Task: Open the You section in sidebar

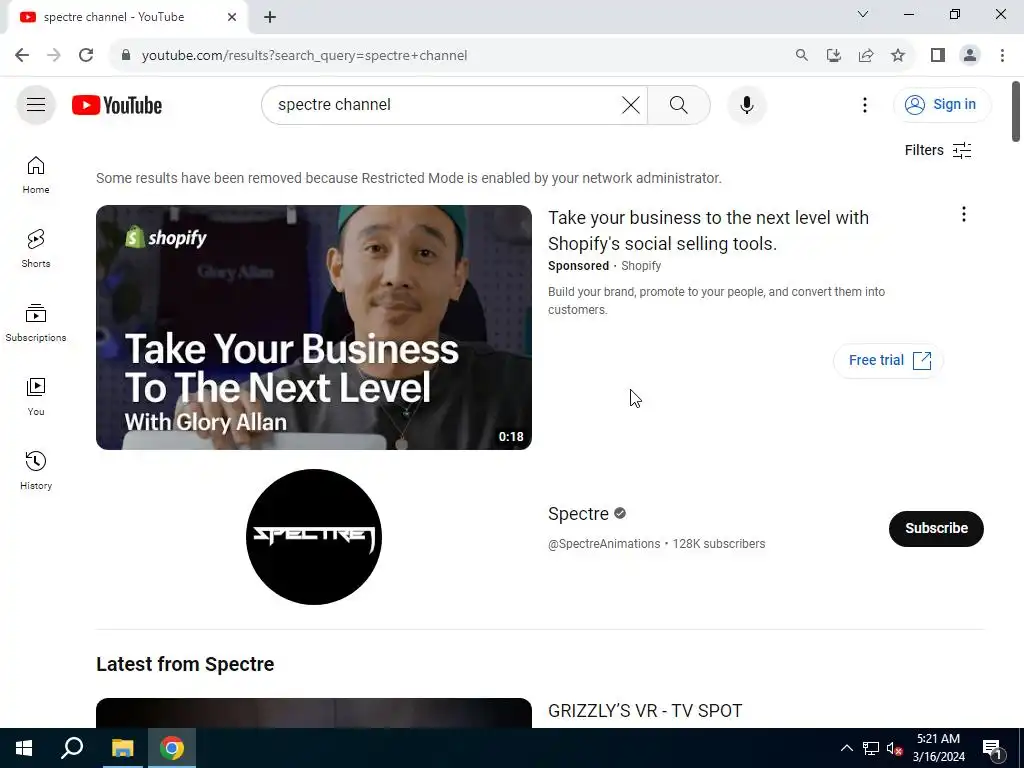Action: 36,396
